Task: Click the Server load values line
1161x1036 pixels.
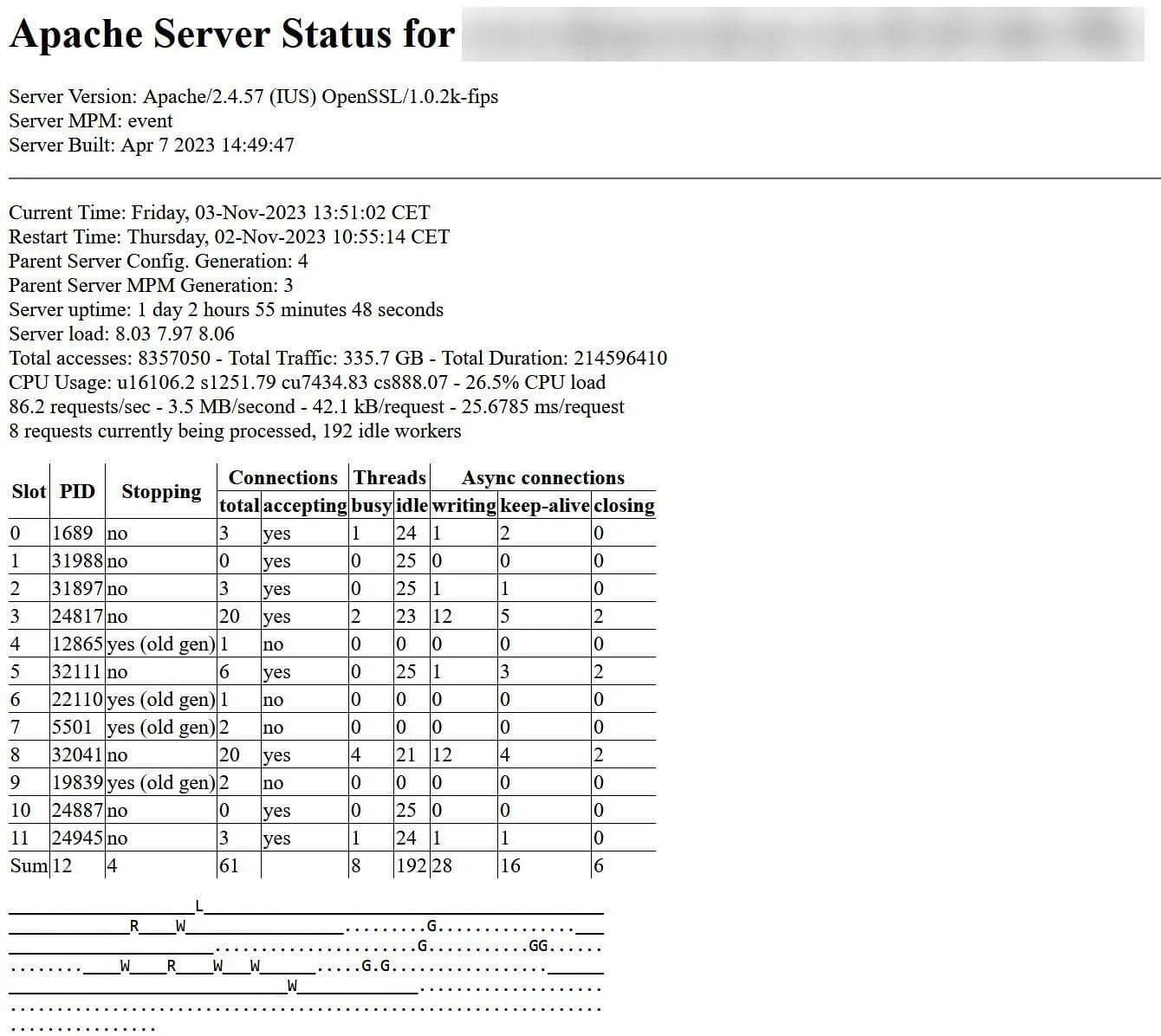Action: coord(121,333)
